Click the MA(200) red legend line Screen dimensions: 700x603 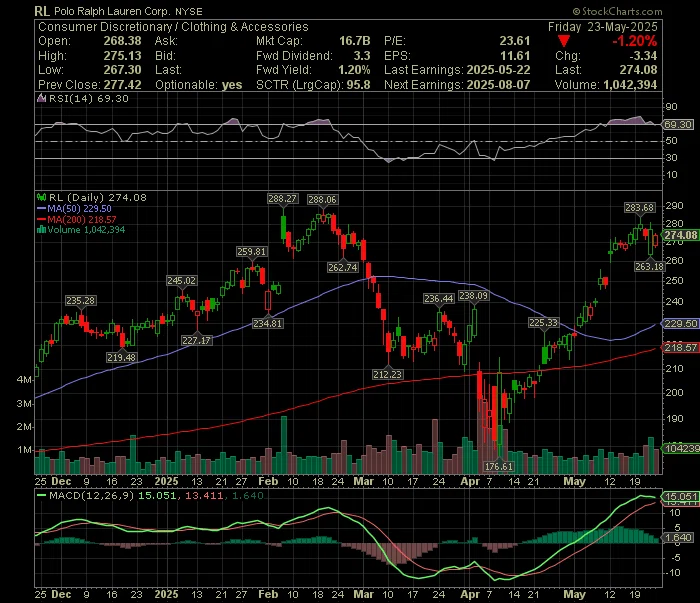42,219
